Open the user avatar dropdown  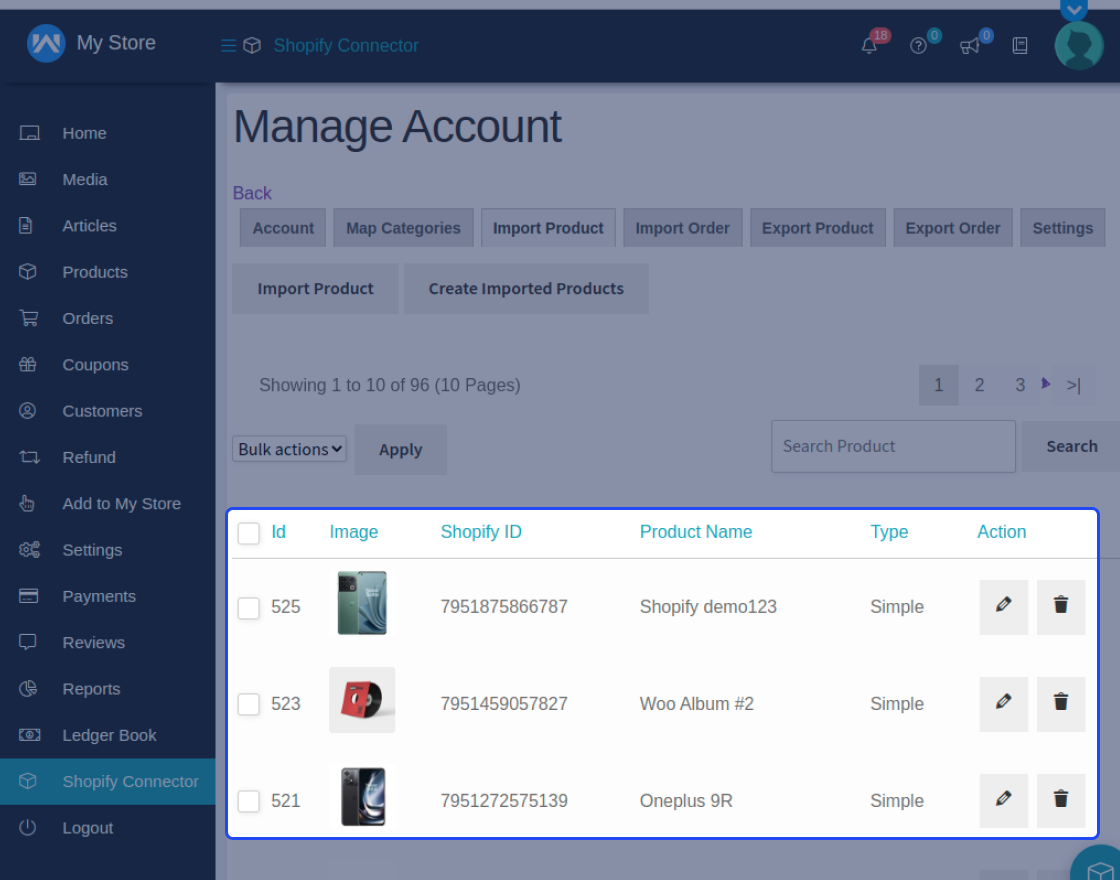click(1078, 45)
